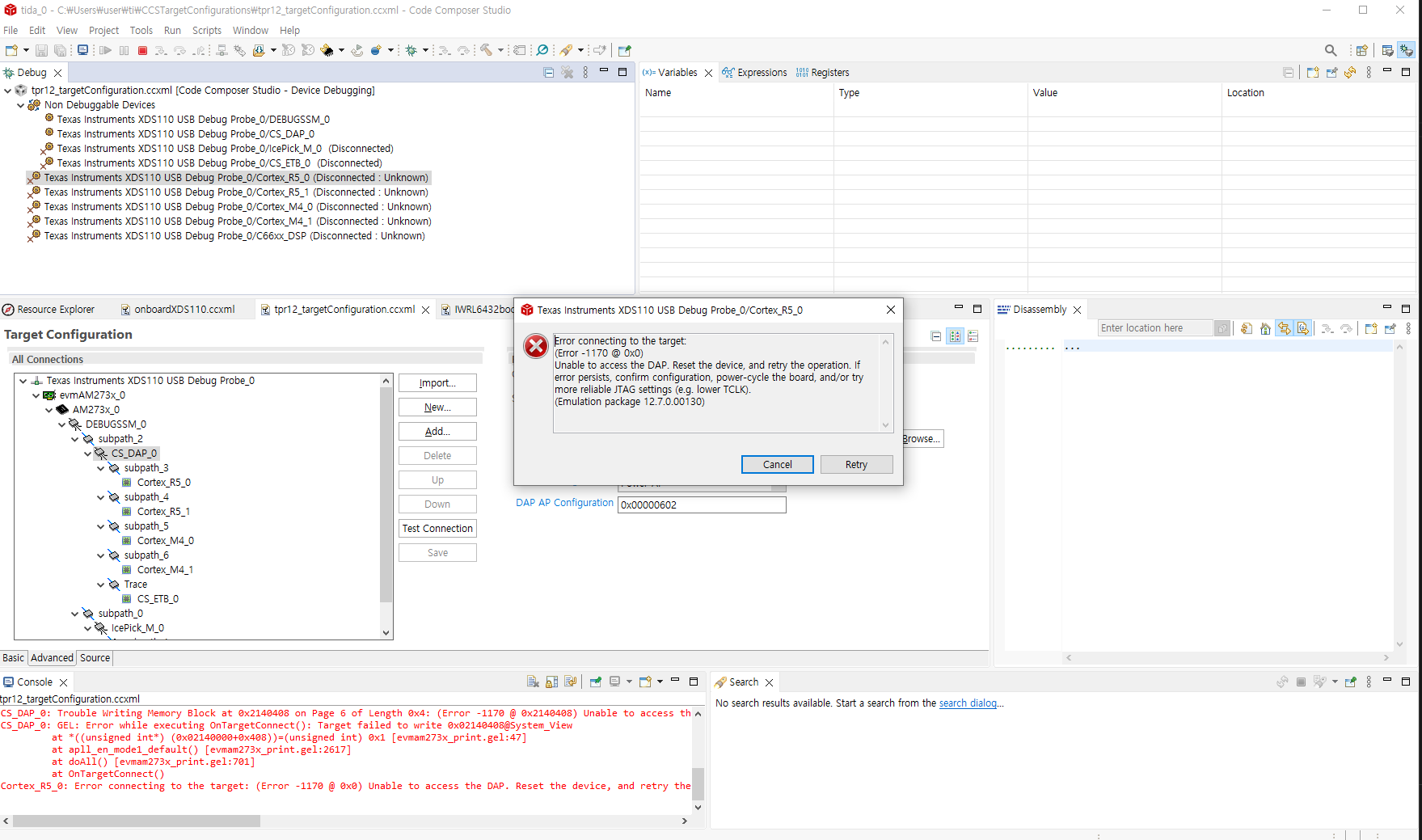Click the build hammer toolbar icon
Image resolution: width=1422 pixels, height=840 pixels.
point(486,50)
